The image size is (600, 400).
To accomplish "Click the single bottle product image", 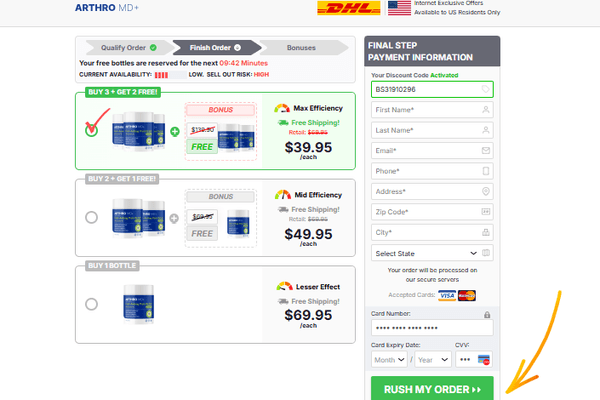I will coord(139,304).
